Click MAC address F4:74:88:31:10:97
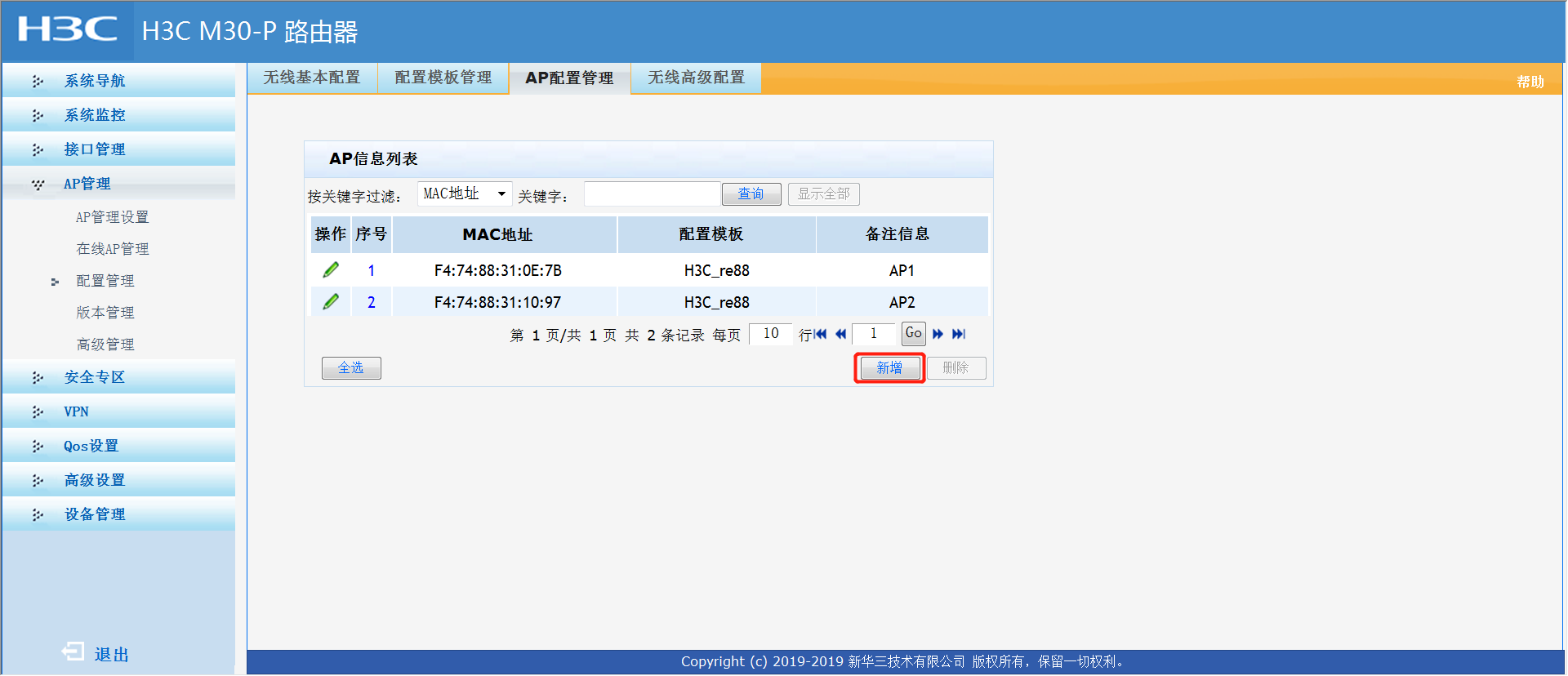This screenshot has height=676, width=1568. pos(498,302)
